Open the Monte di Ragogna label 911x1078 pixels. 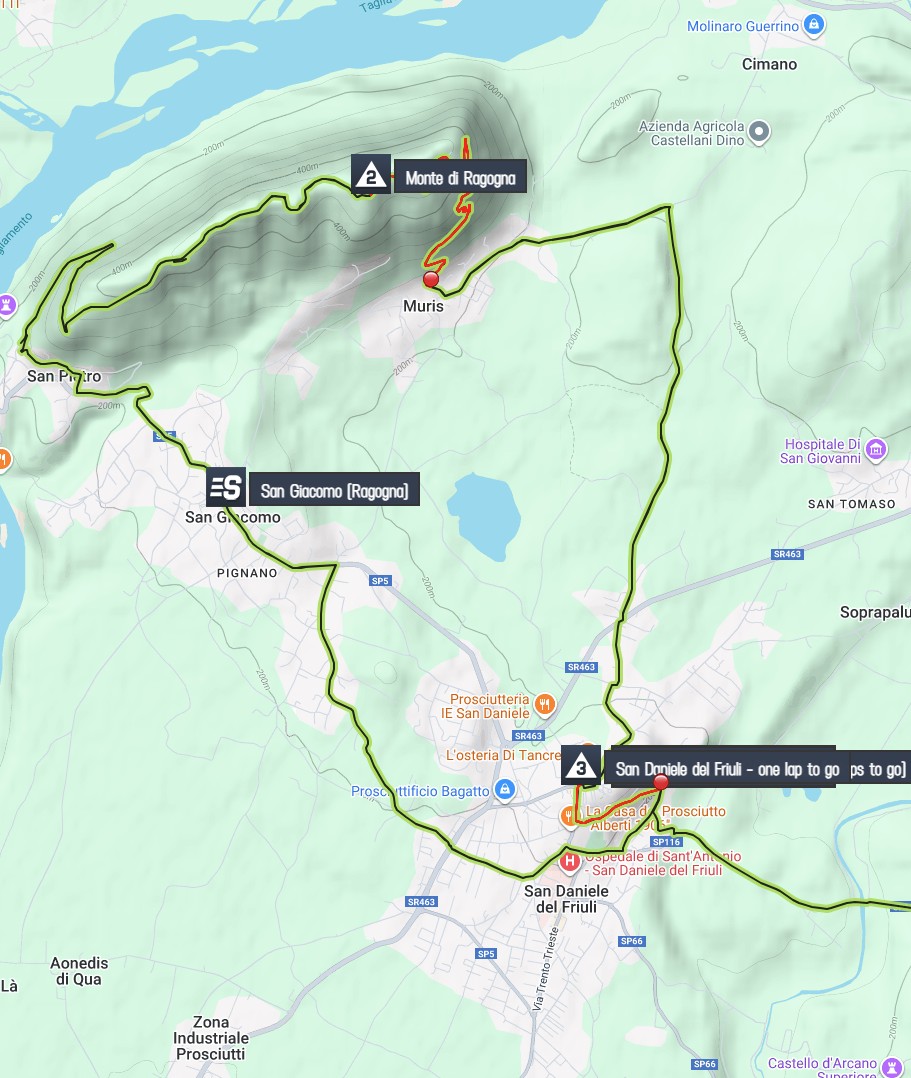click(x=460, y=177)
